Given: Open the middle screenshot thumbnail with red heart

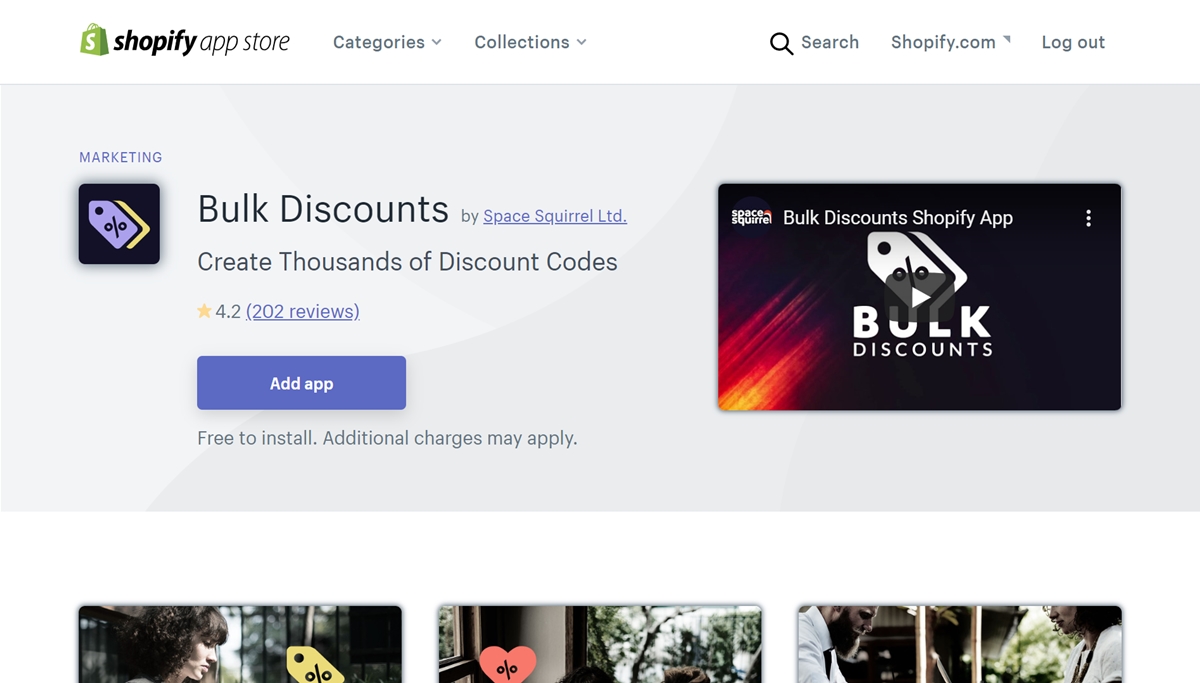Looking at the screenshot, I should (x=600, y=644).
